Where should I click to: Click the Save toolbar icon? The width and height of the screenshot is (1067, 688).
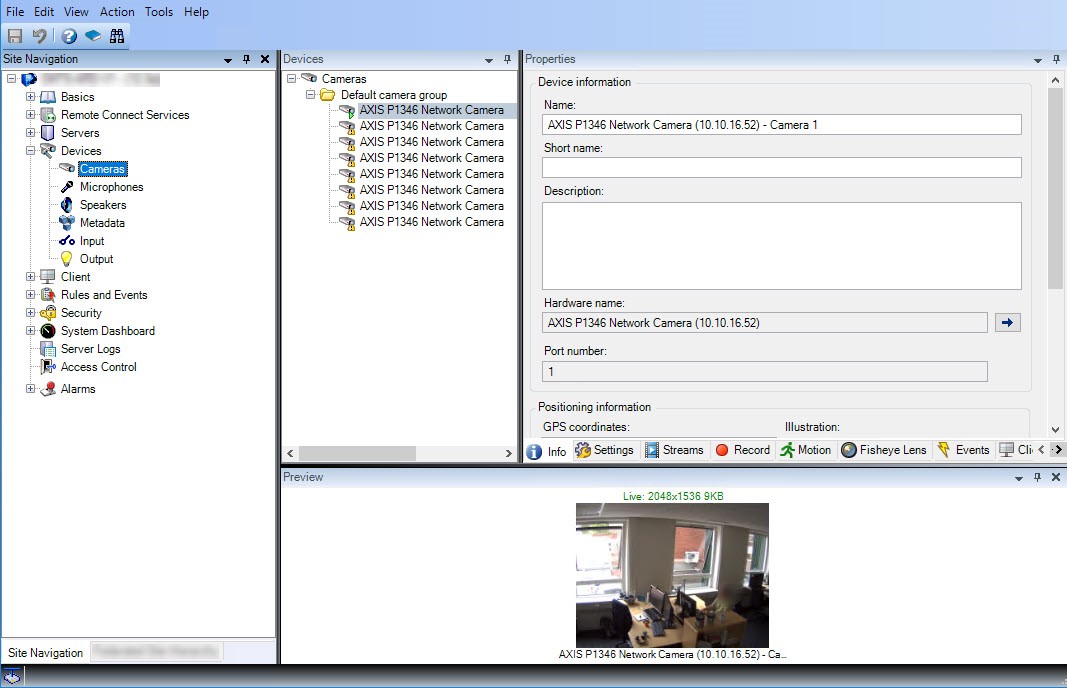(14, 35)
